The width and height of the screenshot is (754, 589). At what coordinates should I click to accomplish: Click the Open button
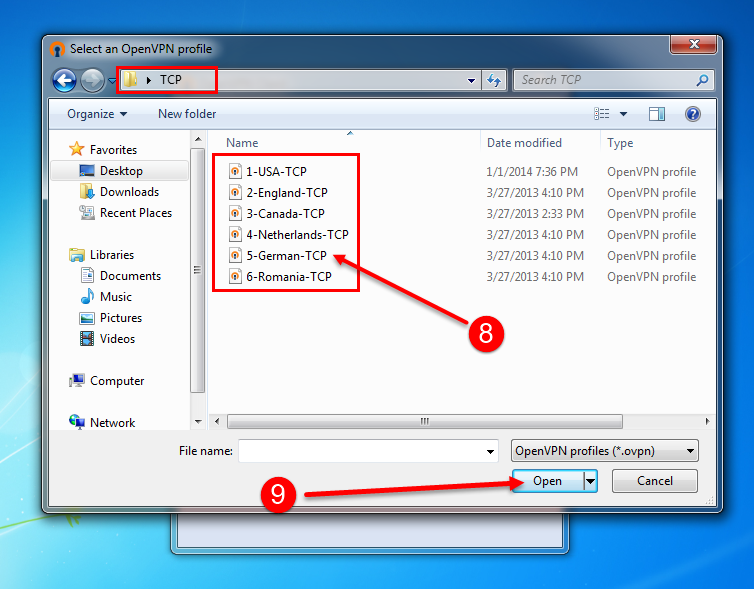tap(547, 481)
